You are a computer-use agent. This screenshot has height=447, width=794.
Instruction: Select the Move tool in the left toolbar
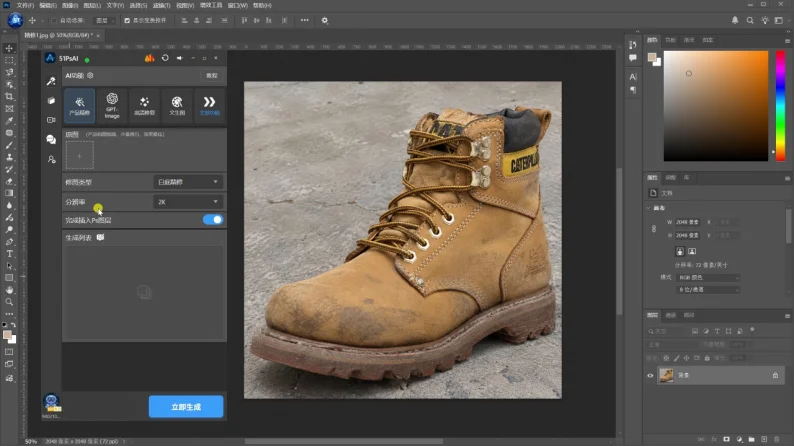coord(9,49)
